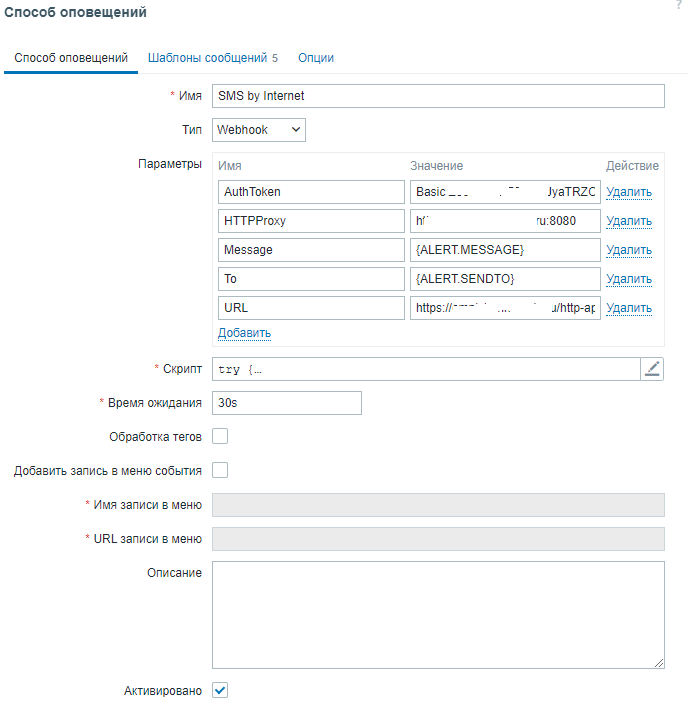Remove the HTTPProxy parameter via Удалить
Viewport: 688px width, 726px height.
(629, 221)
